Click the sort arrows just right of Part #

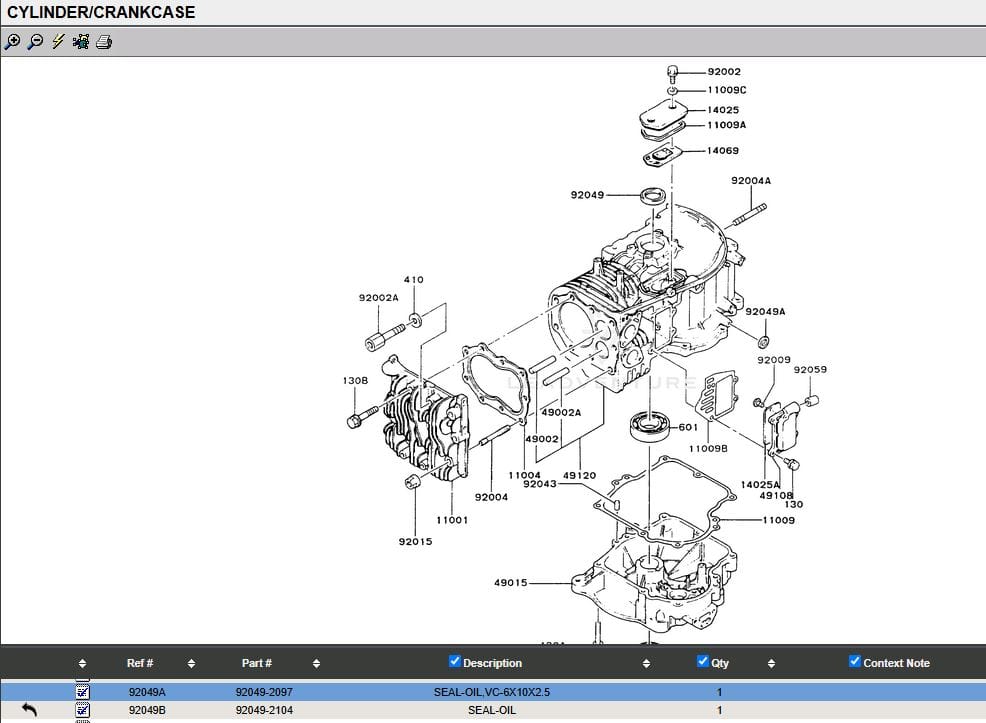click(x=316, y=663)
